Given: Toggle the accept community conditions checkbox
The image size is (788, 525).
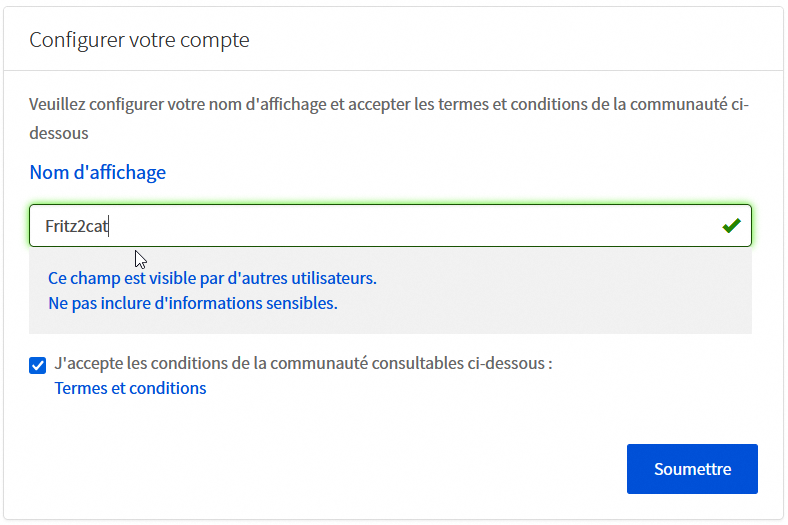Looking at the screenshot, I should (x=38, y=365).
